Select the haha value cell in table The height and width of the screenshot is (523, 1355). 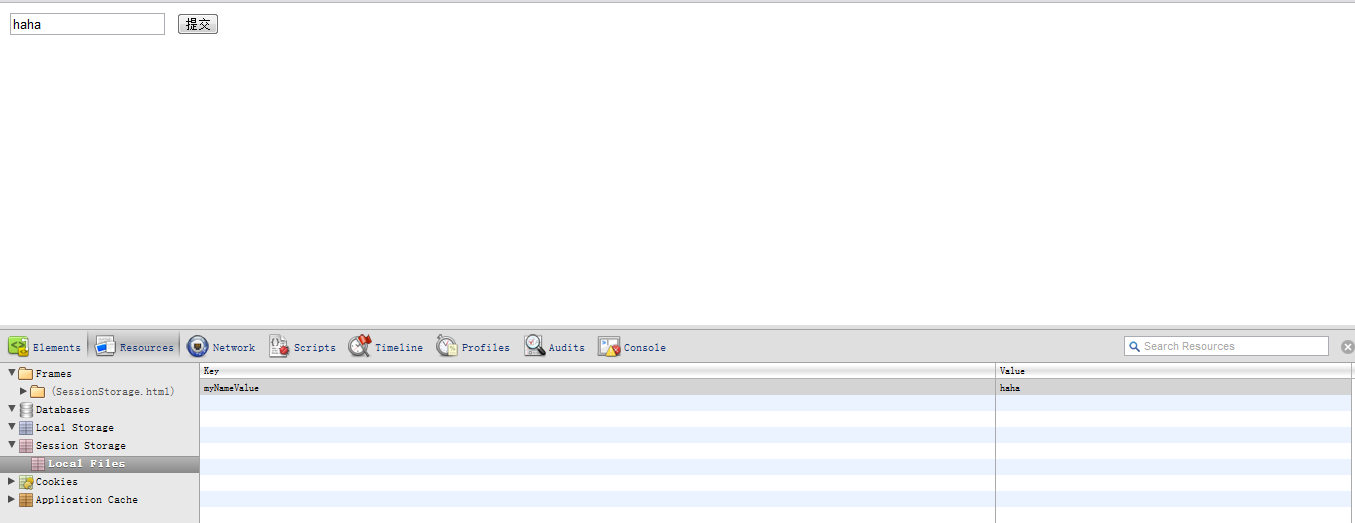pos(1175,387)
